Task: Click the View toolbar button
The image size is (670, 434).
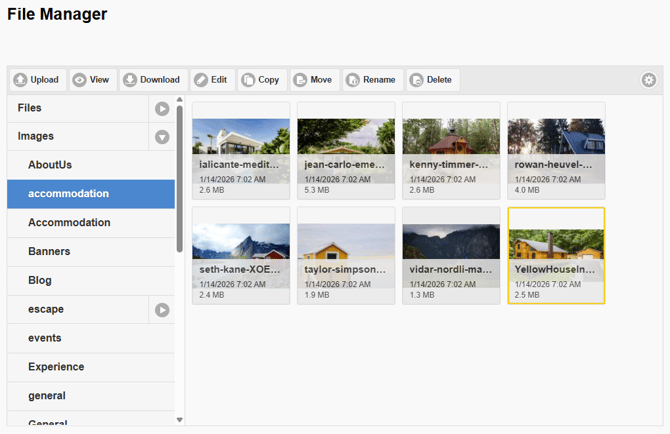Action: (x=93, y=80)
